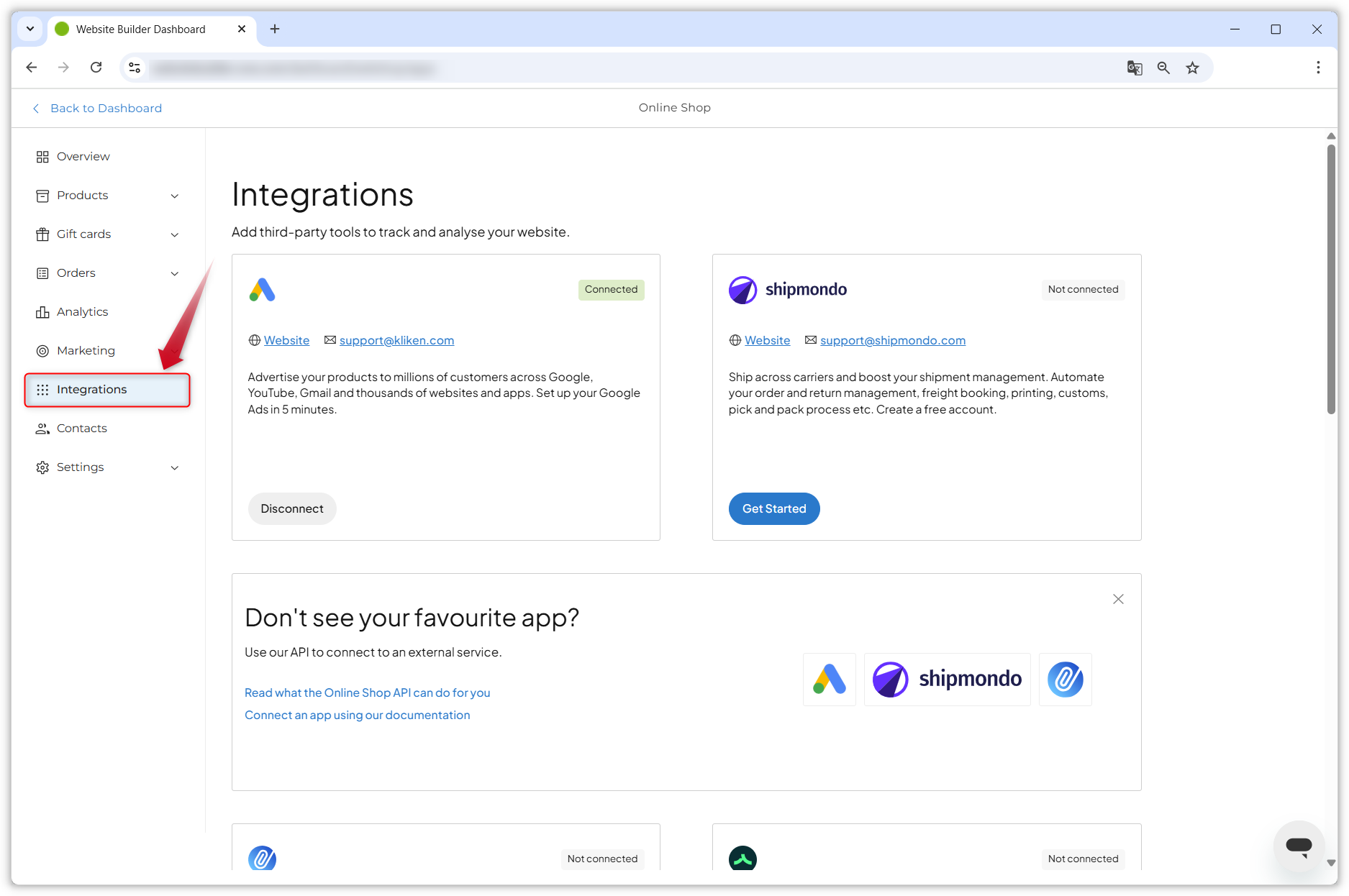Bookmark this page with the star icon

pyautogui.click(x=1193, y=68)
